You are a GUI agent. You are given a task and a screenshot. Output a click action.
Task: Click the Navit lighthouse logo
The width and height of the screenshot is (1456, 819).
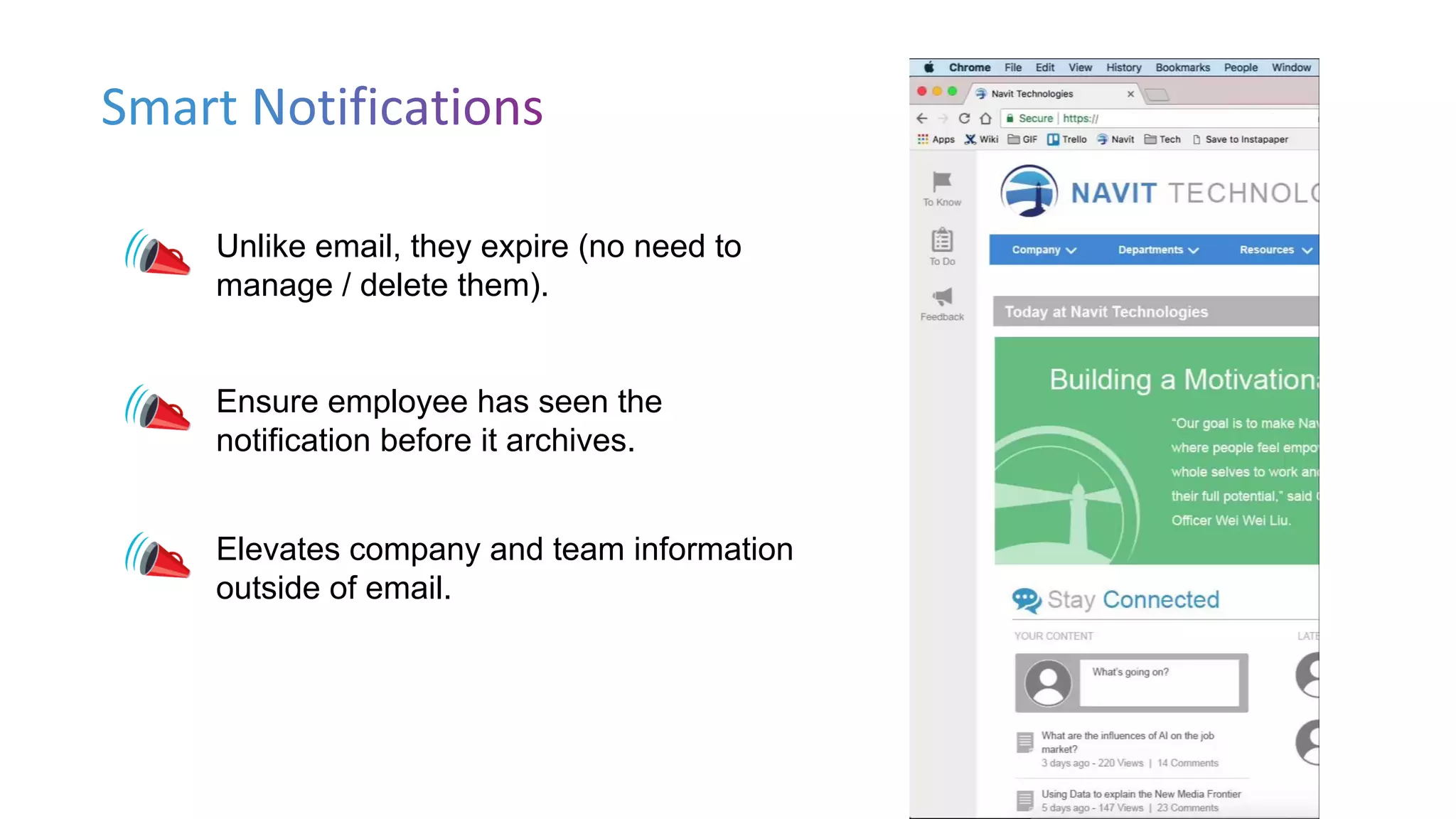coord(1029,191)
